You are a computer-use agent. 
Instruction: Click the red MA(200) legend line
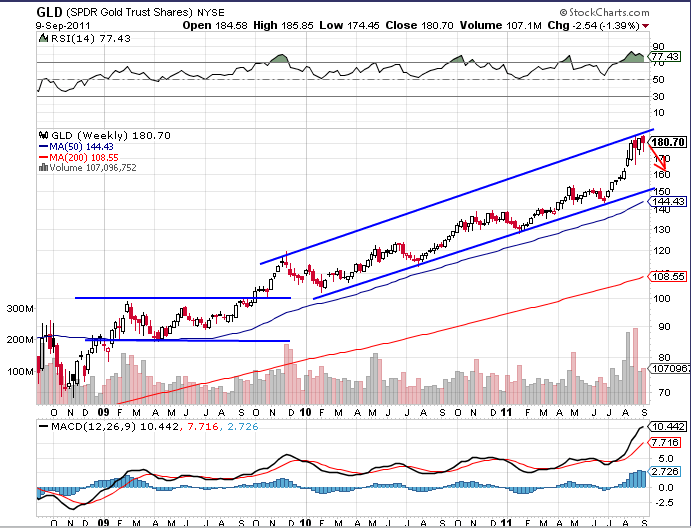43,157
